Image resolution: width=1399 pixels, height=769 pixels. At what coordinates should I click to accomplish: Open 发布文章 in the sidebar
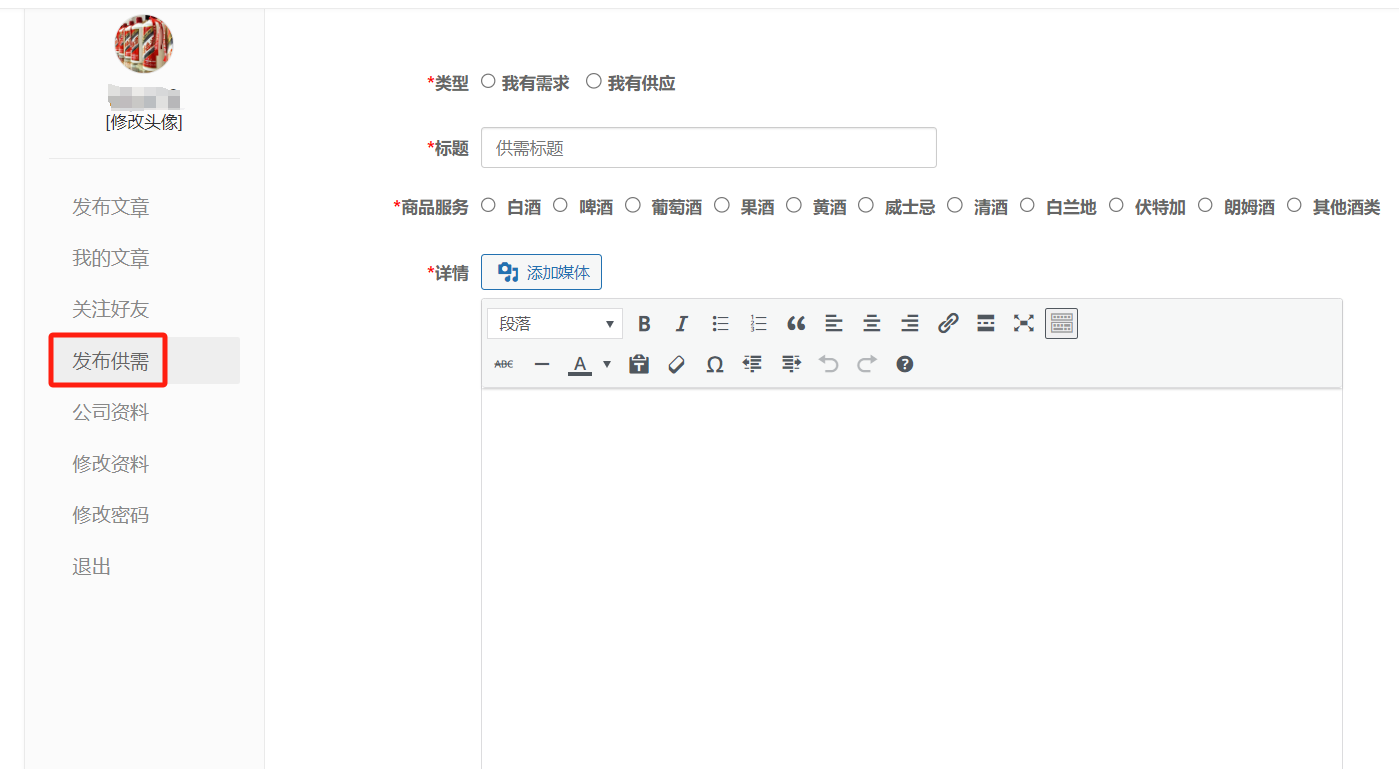click(111, 207)
